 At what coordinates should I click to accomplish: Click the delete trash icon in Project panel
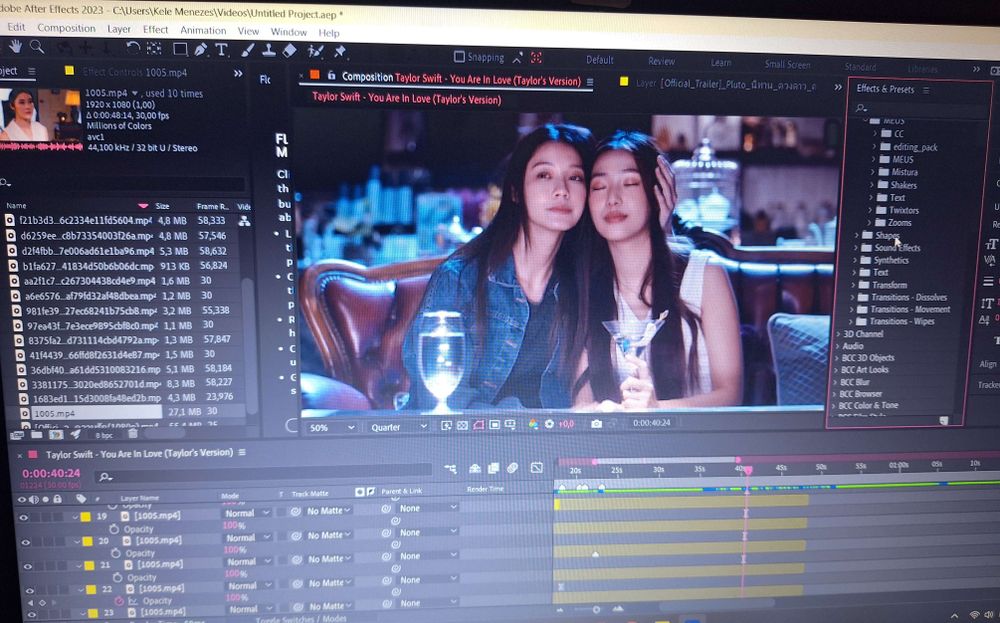tap(133, 434)
